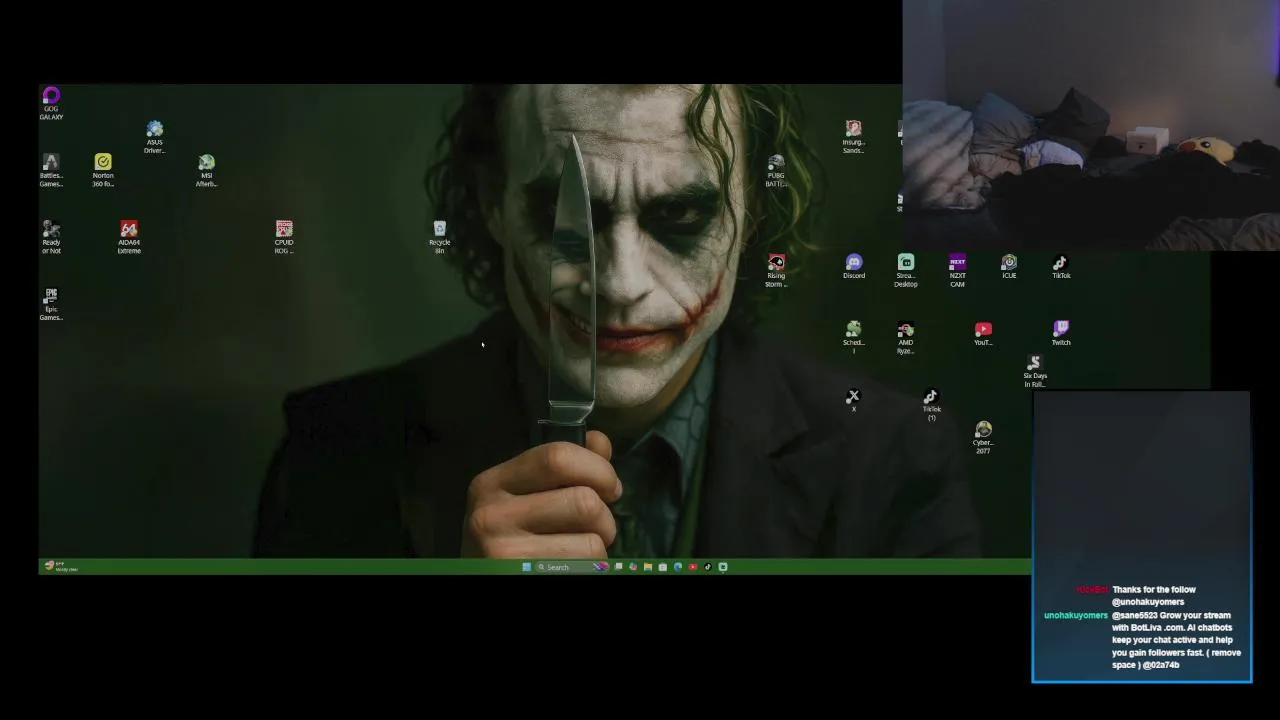1280x720 pixels.
Task: Launch the Epic Games Launcher icon
Action: pyautogui.click(x=51, y=304)
